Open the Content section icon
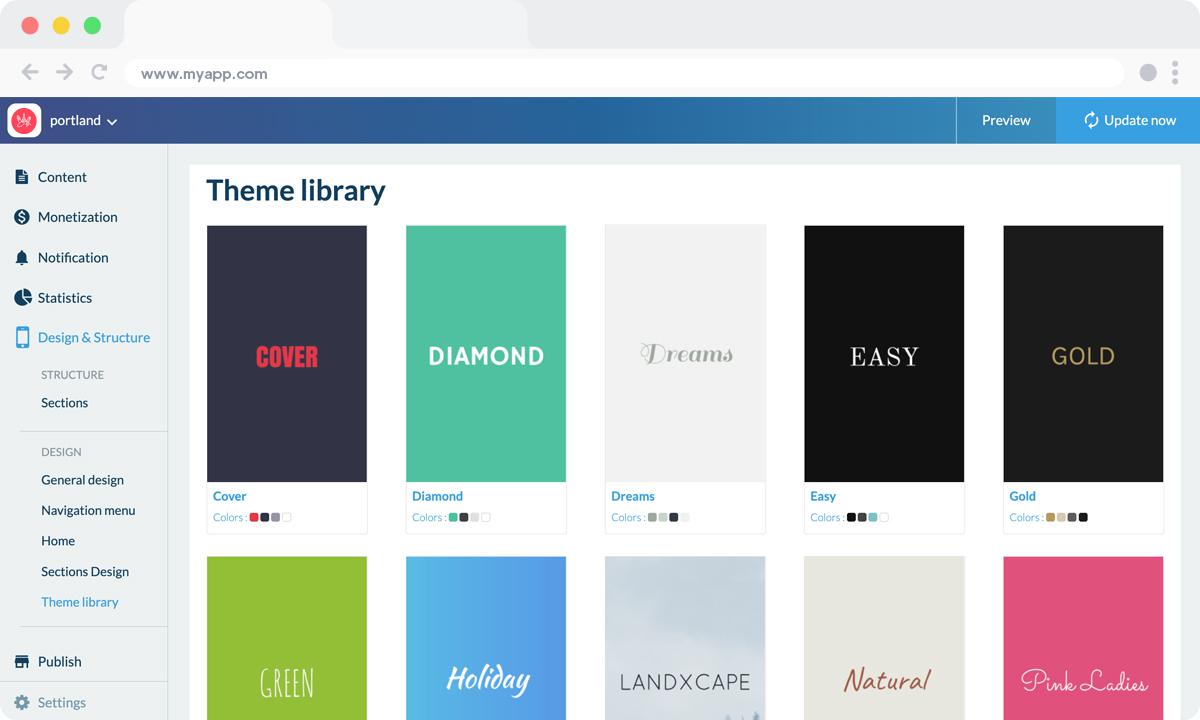This screenshot has height=720, width=1200. (22, 177)
